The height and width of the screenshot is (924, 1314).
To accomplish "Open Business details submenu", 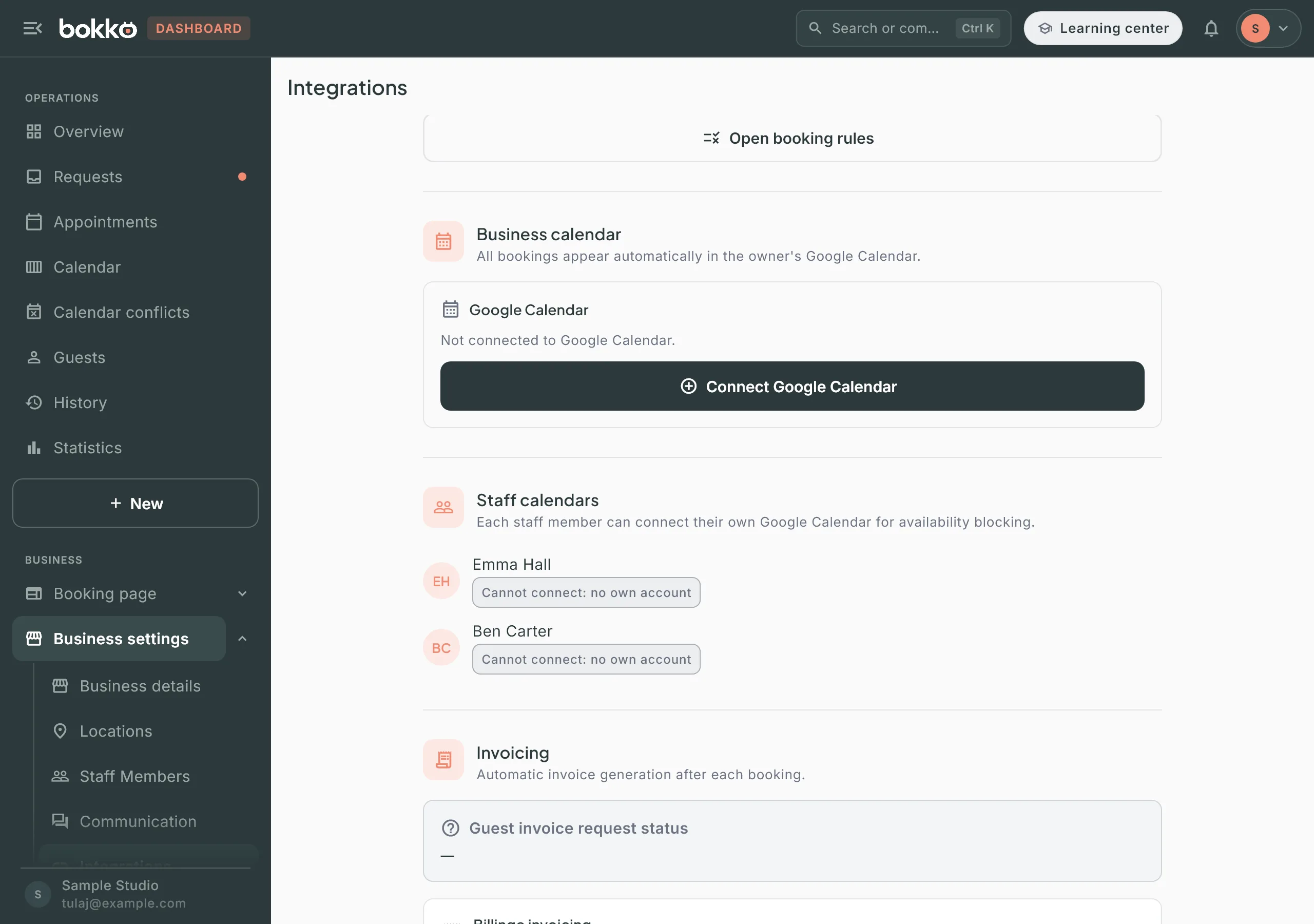I will pyautogui.click(x=148, y=686).
